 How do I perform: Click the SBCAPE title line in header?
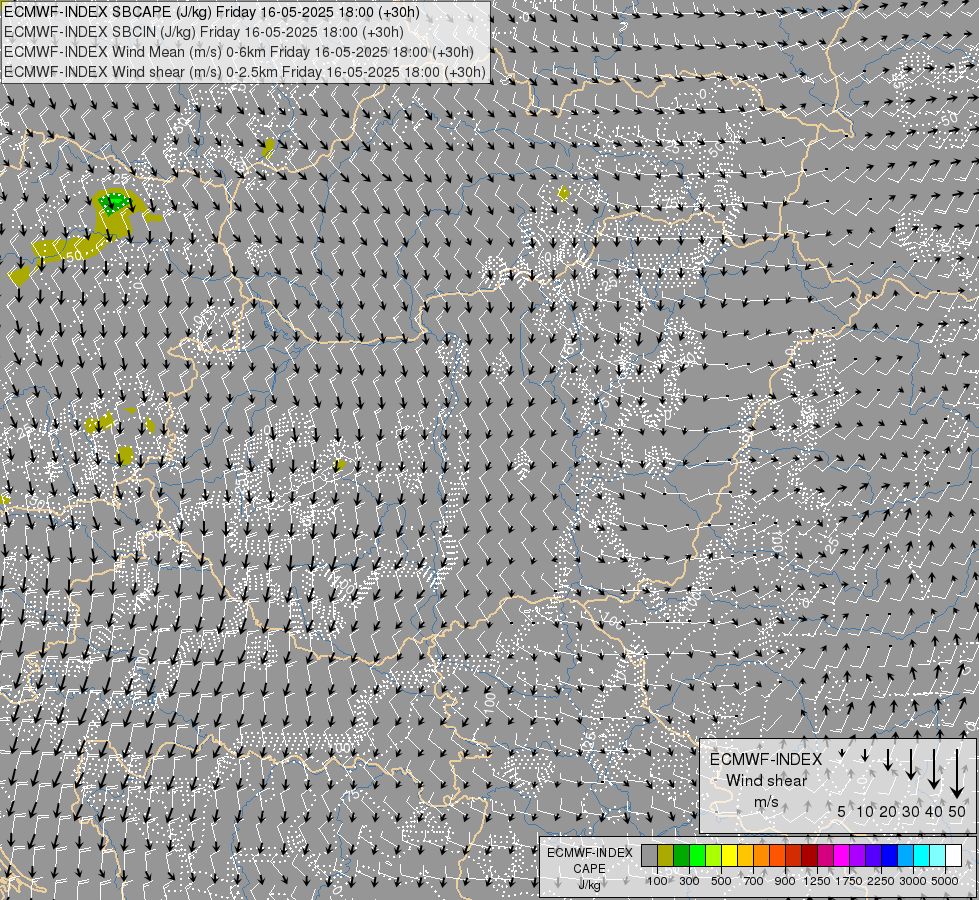coord(212,12)
